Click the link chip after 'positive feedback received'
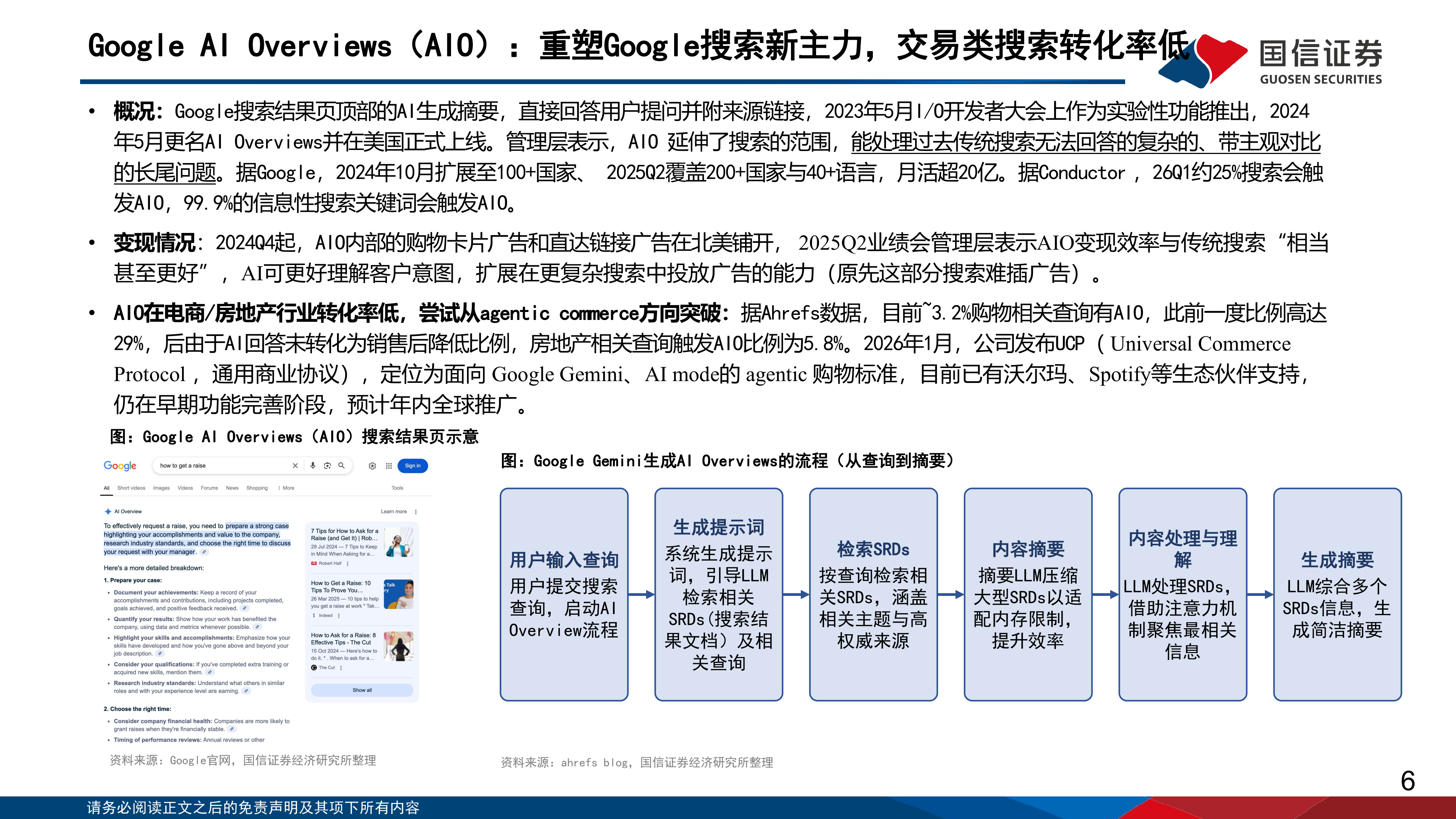1456x819 pixels. point(244,609)
